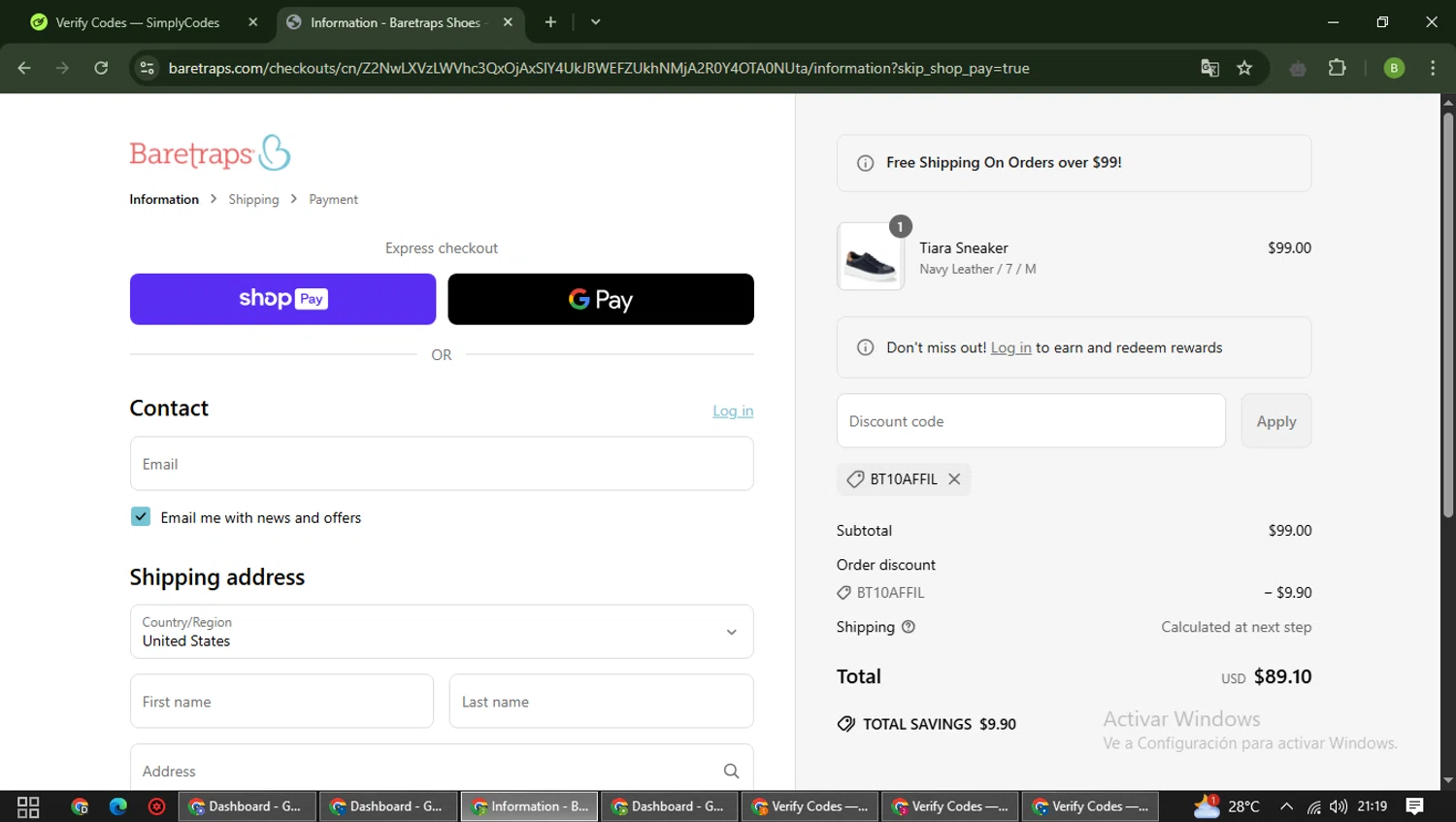Click info icon beside Free Shipping notice
Screen dimensions: 1456x822
865,163
